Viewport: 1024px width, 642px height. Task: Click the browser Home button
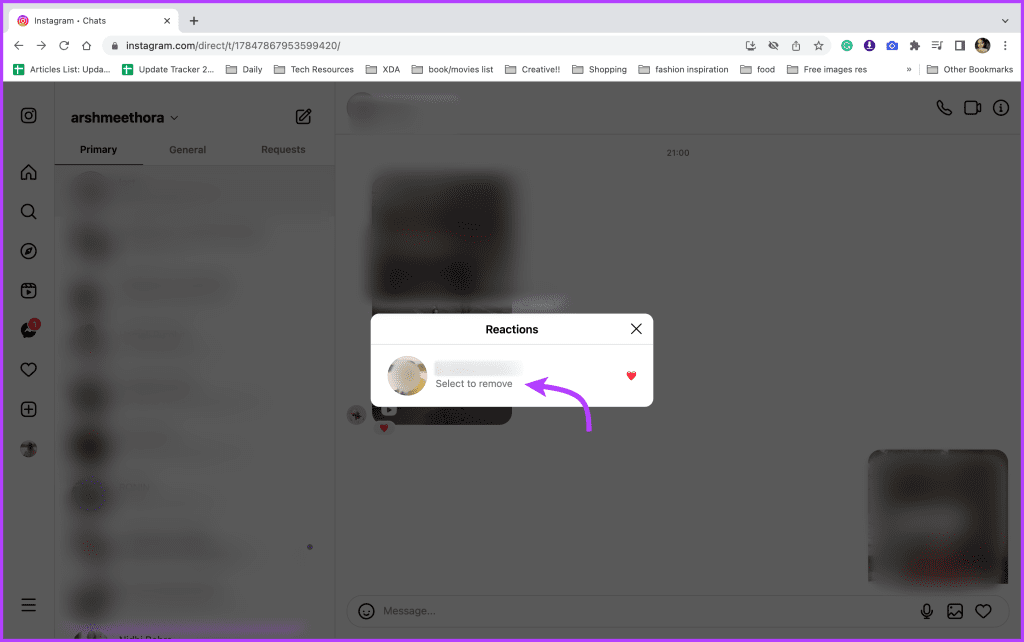pyautogui.click(x=86, y=45)
